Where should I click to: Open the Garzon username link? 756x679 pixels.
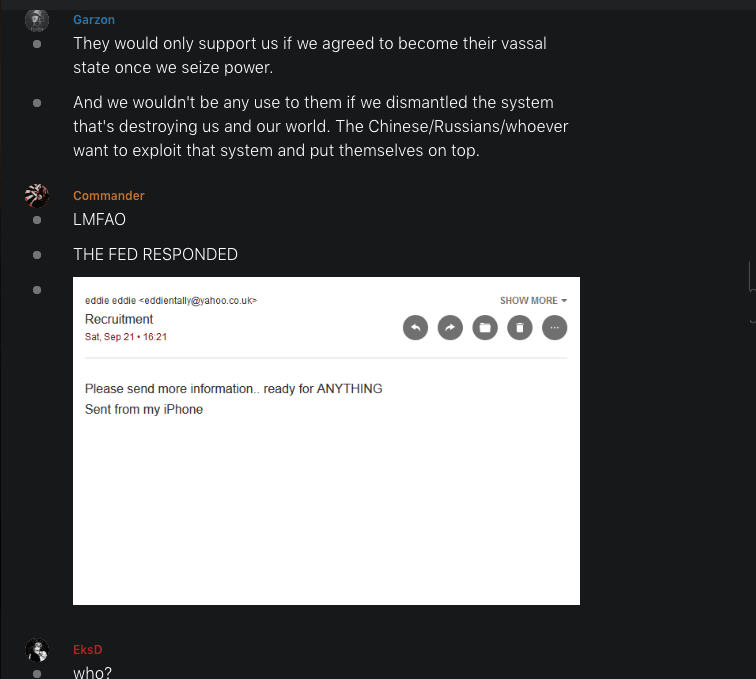click(x=94, y=20)
